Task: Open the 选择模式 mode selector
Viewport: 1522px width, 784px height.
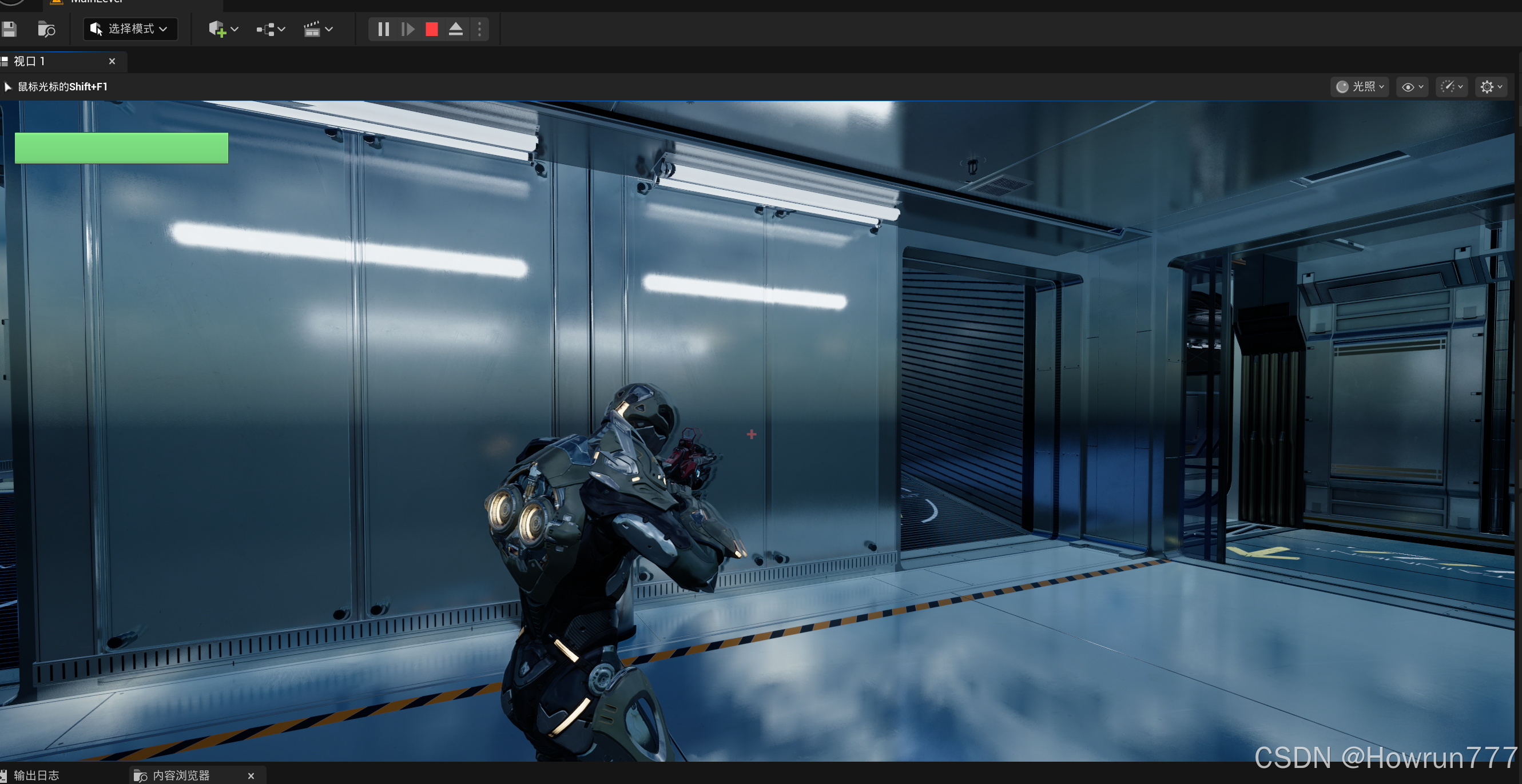Action: 130,29
